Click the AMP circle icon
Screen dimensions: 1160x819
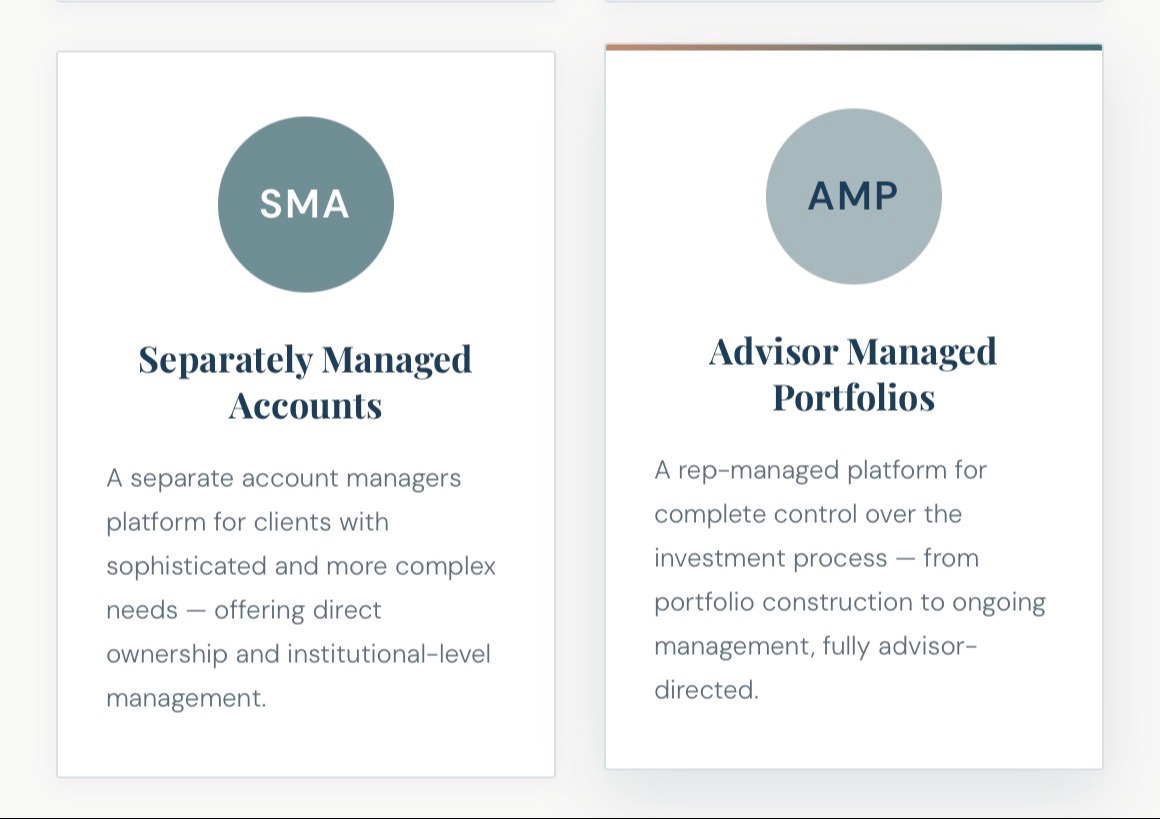pyautogui.click(x=853, y=196)
